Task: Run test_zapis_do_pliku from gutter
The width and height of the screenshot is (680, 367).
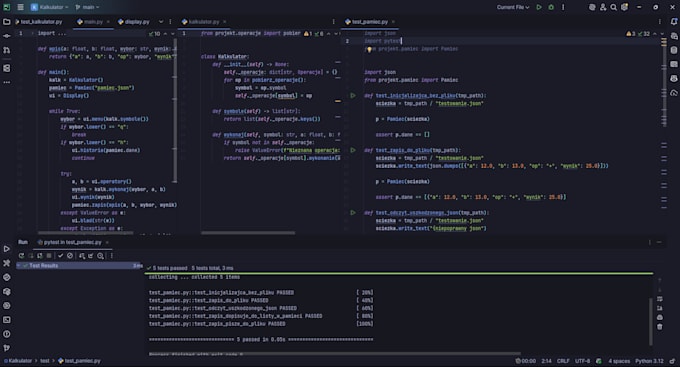Action: coord(353,150)
